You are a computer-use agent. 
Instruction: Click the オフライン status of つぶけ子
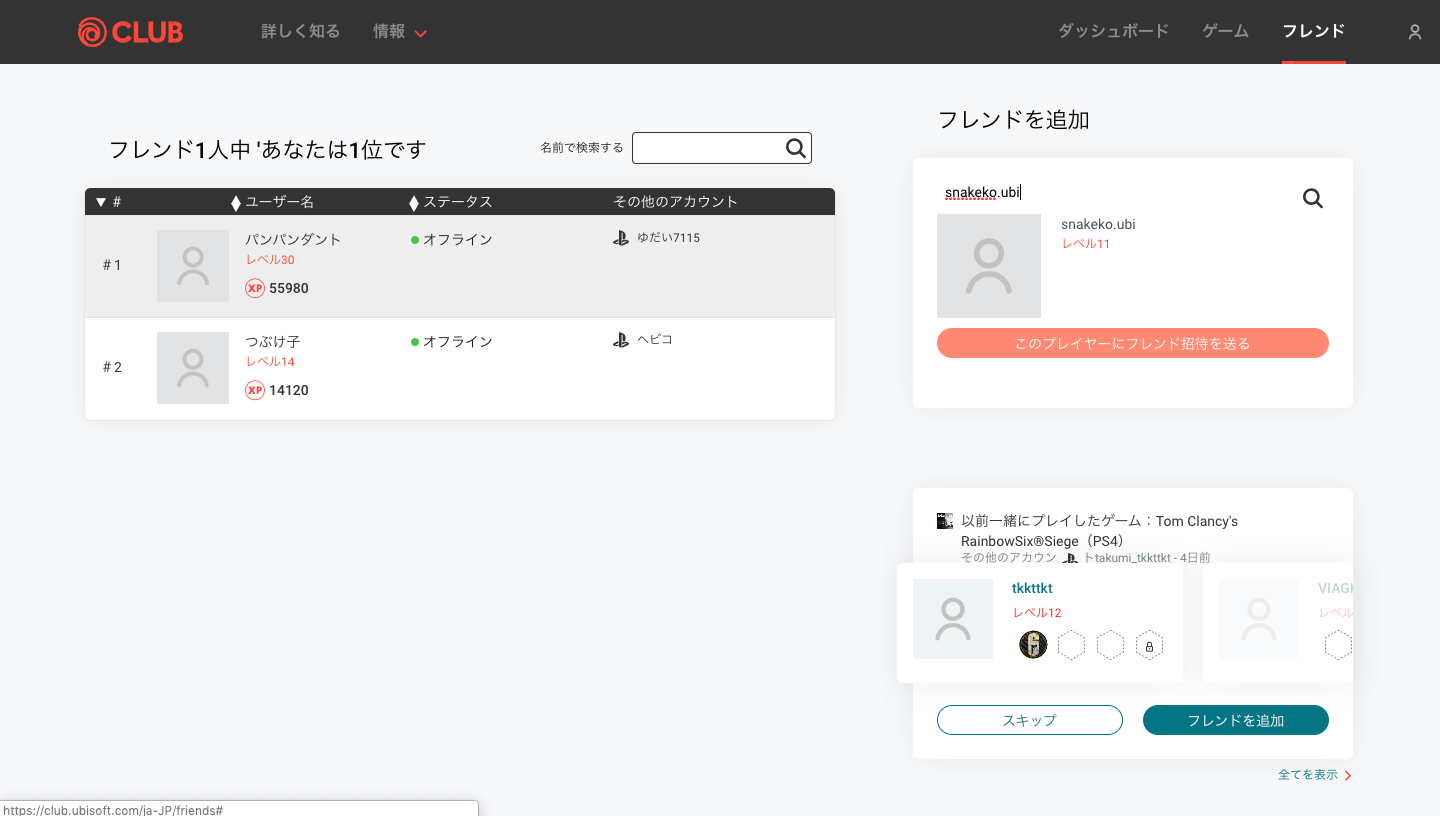click(451, 342)
